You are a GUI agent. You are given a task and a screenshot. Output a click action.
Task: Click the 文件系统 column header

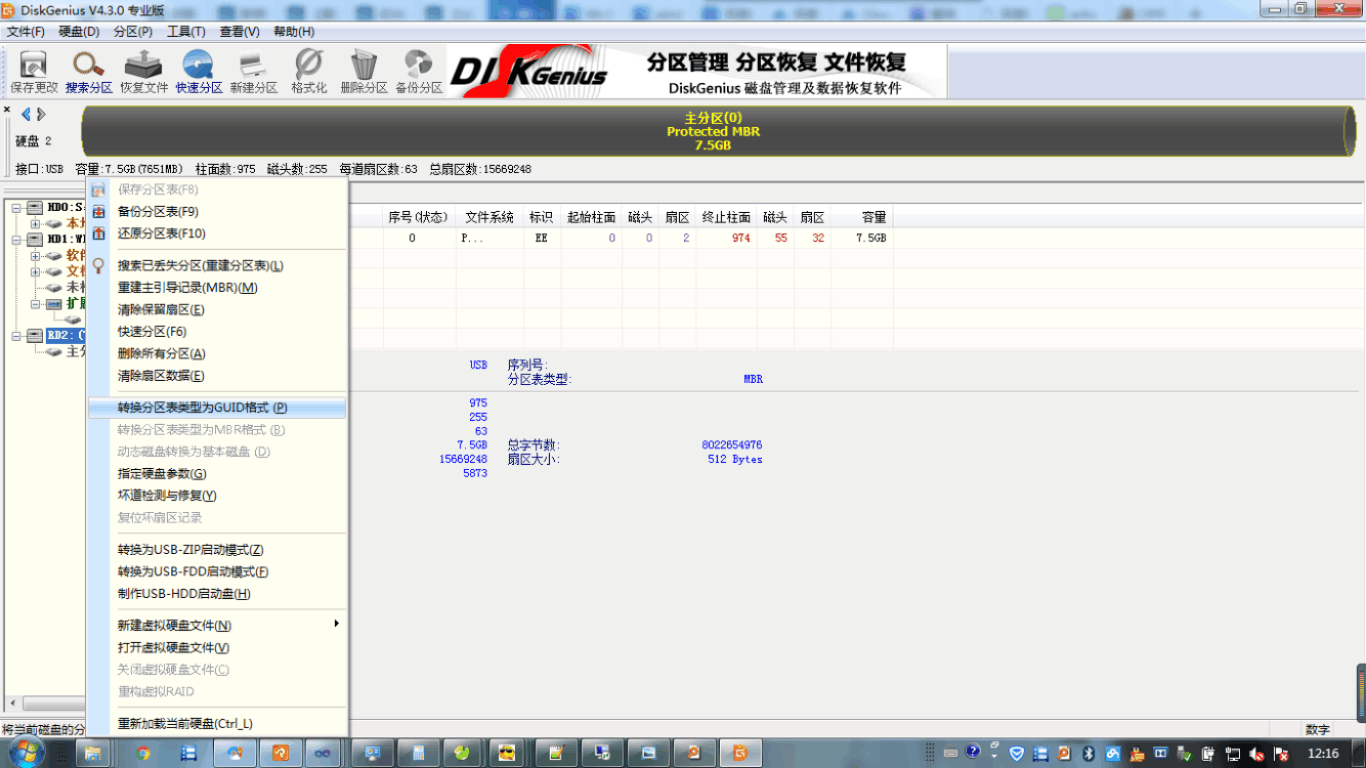[489, 218]
